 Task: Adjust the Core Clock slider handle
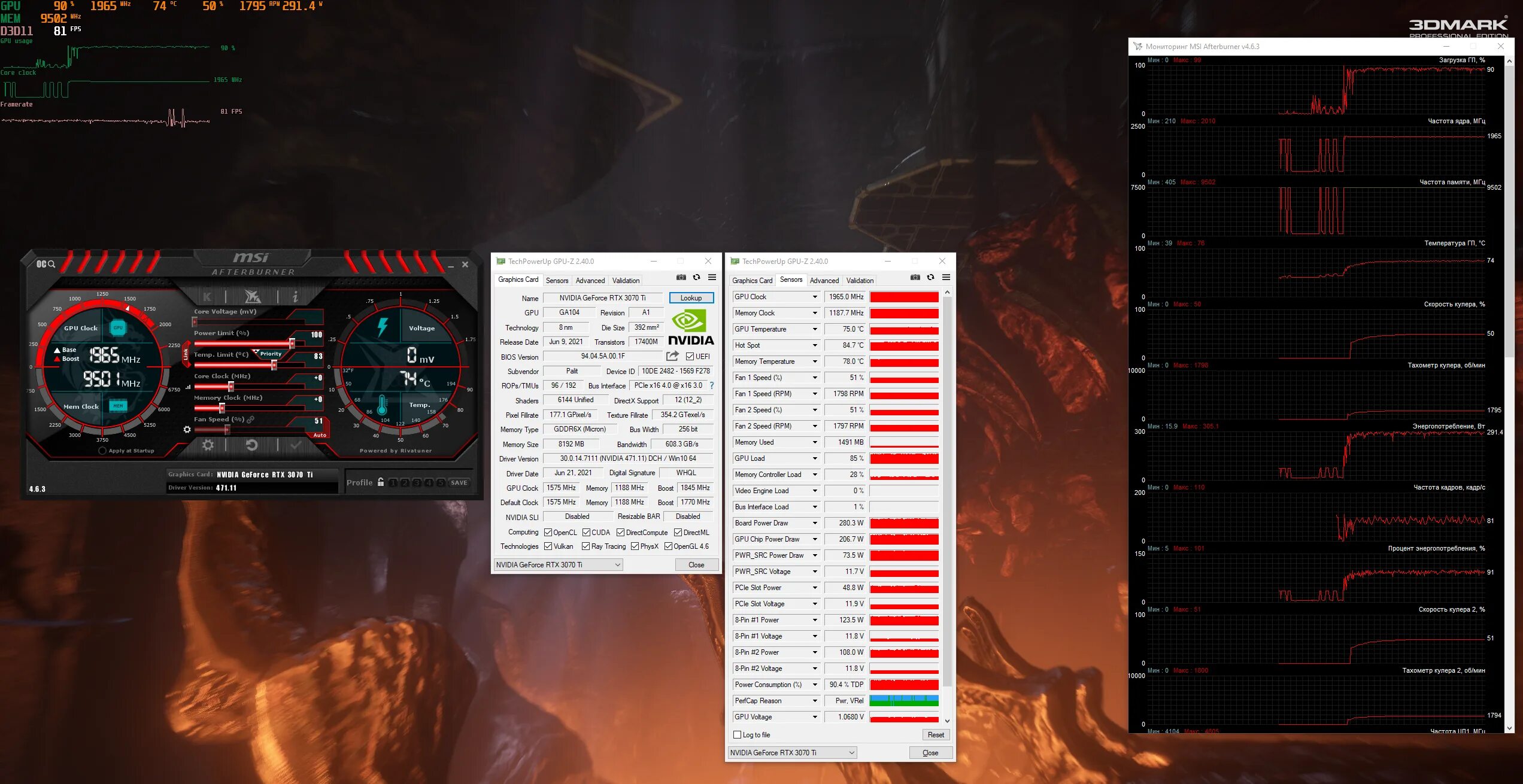(231, 387)
